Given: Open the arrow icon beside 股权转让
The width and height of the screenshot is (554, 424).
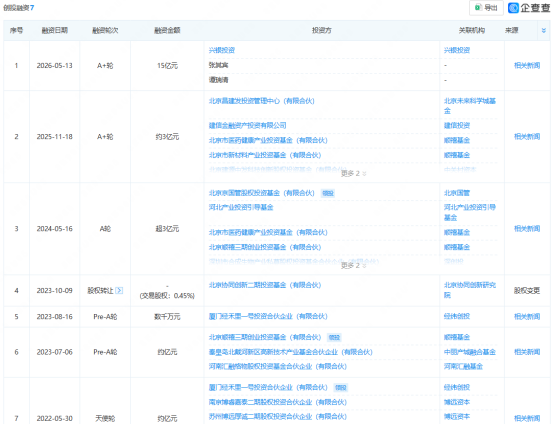Looking at the screenshot, I should tap(119, 291).
